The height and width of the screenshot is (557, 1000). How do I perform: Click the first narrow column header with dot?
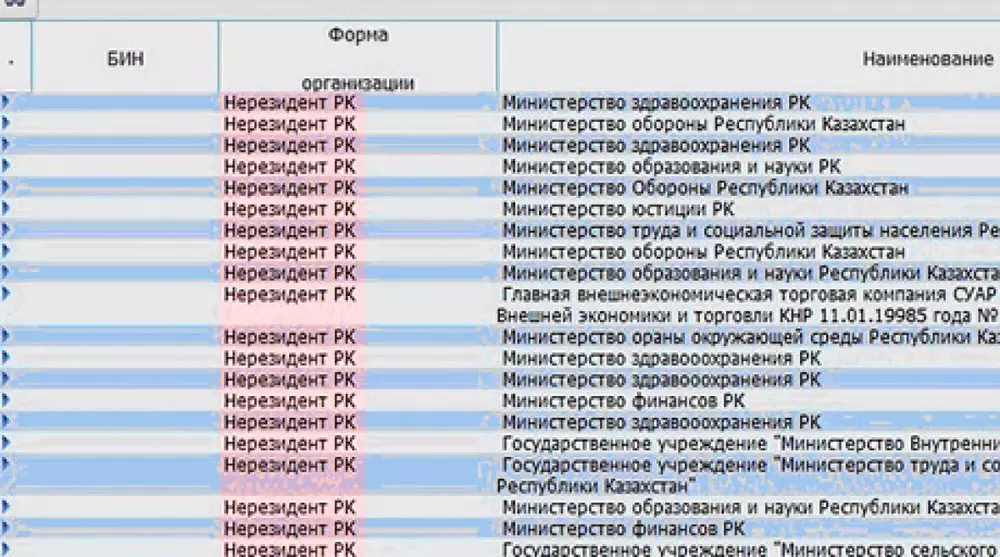tap(14, 59)
